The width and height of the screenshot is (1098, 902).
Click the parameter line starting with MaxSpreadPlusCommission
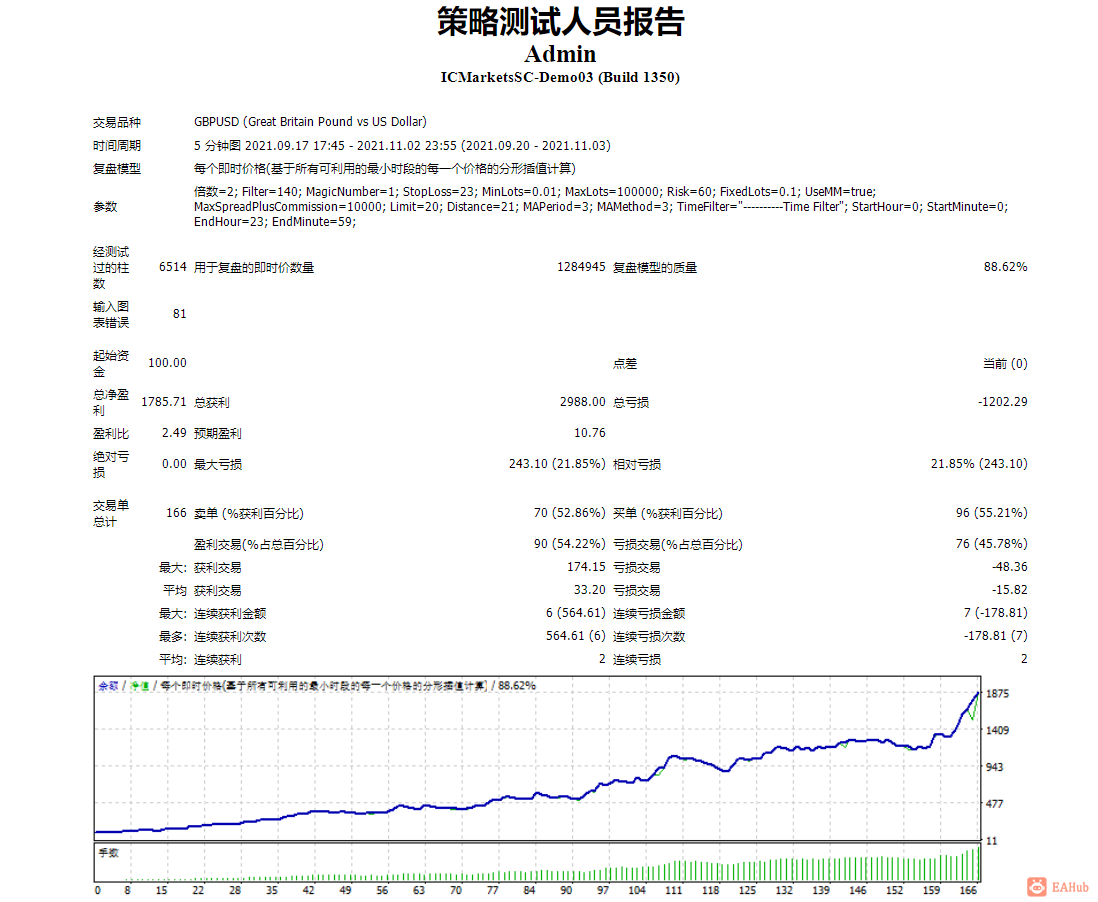[601, 207]
